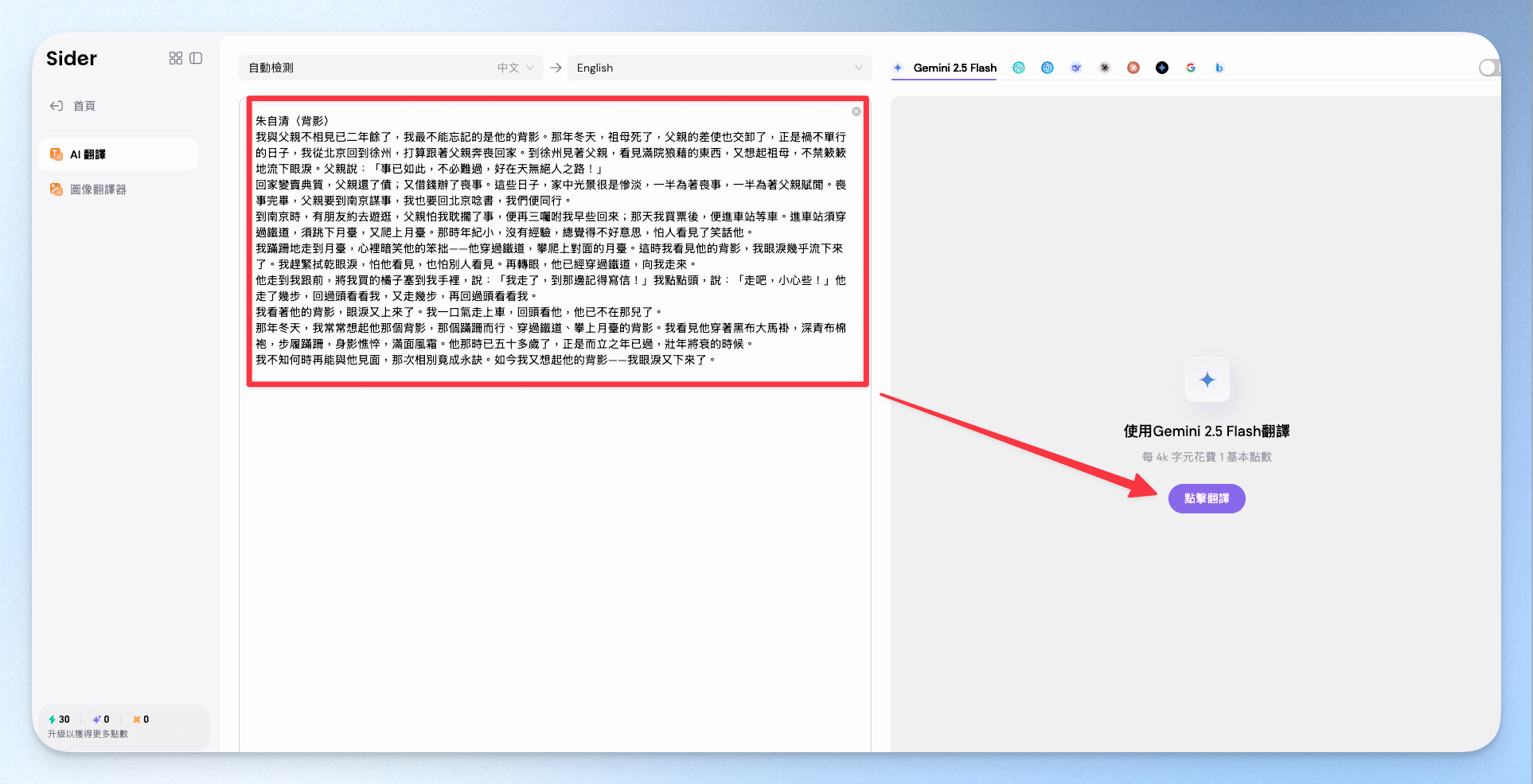Select the blue ChatGPT model icon

click(1047, 68)
